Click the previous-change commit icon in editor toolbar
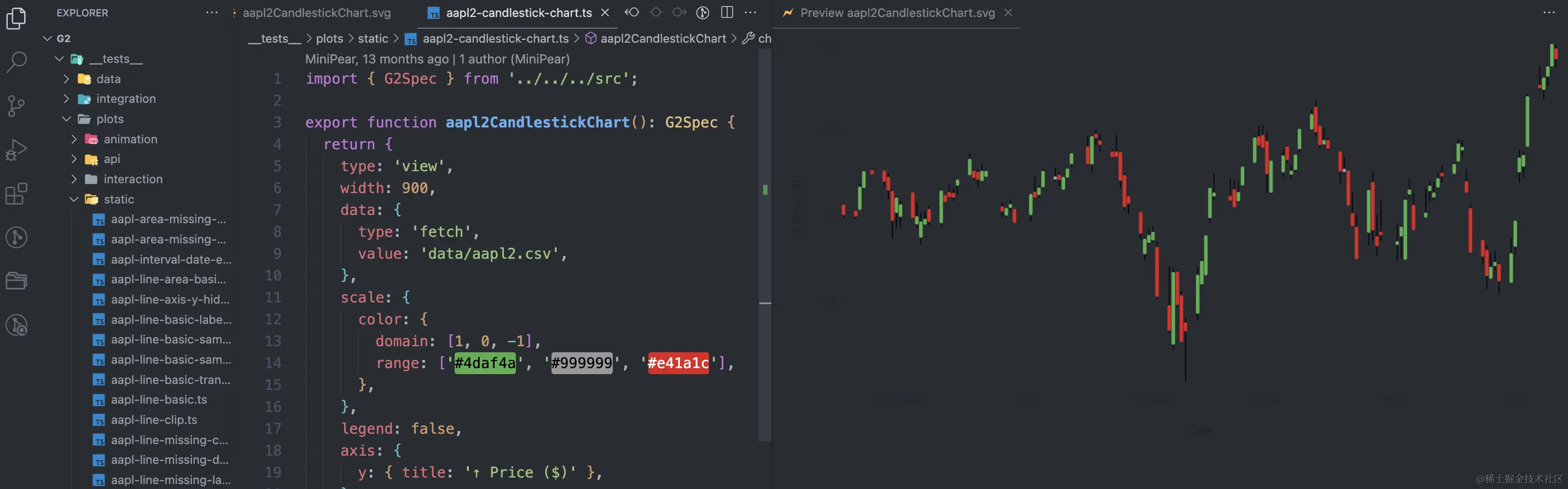 [656, 12]
